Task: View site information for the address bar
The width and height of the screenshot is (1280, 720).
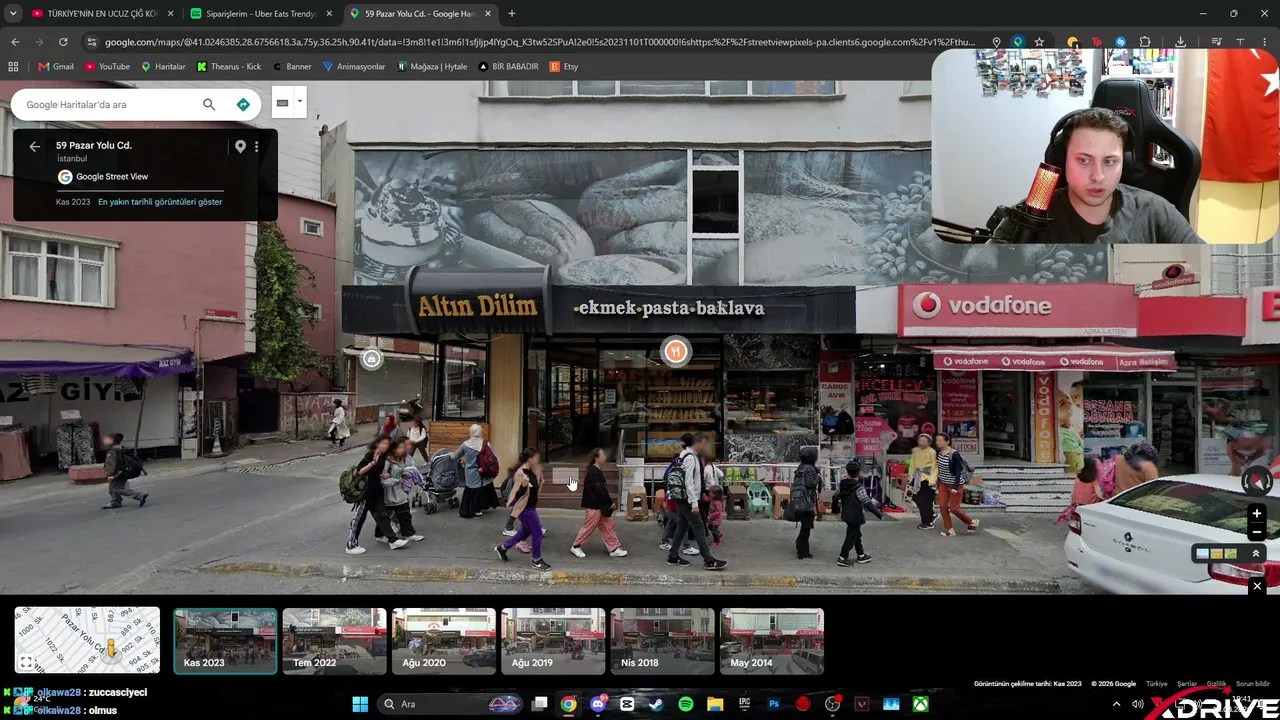Action: (92, 42)
